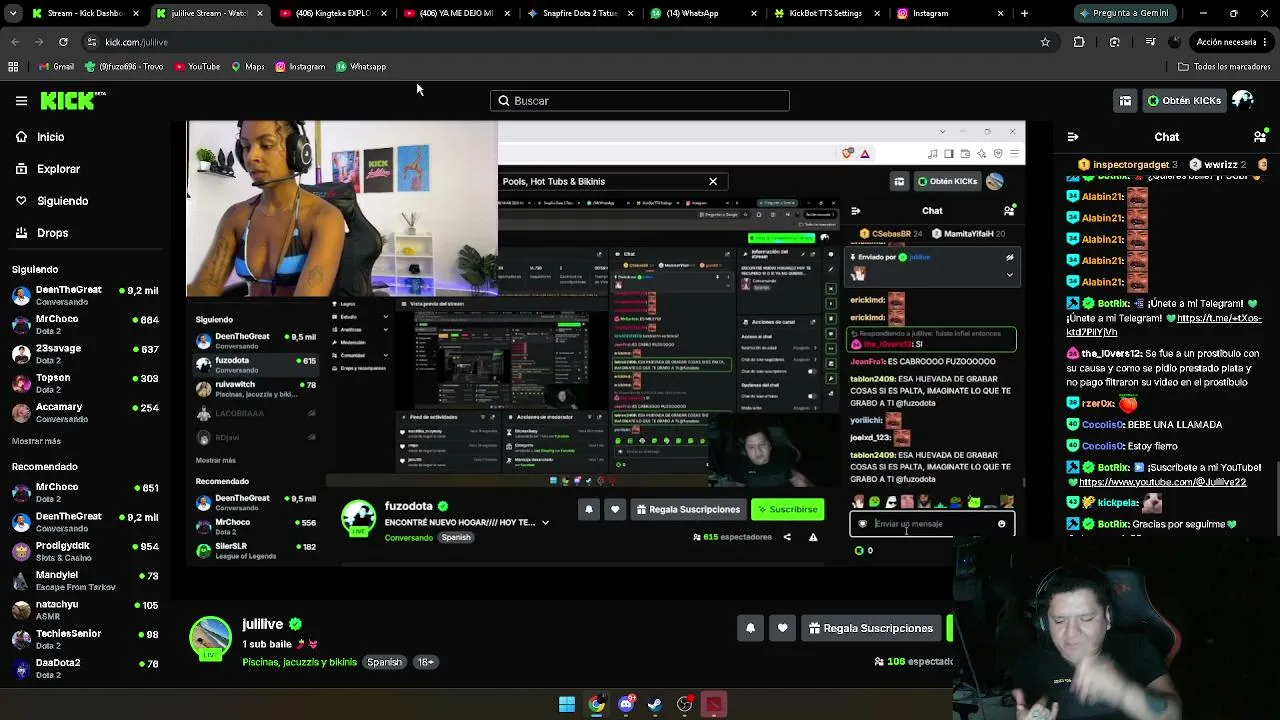
Task: Close the KickBot TTS Settings tab
Action: 877,13
